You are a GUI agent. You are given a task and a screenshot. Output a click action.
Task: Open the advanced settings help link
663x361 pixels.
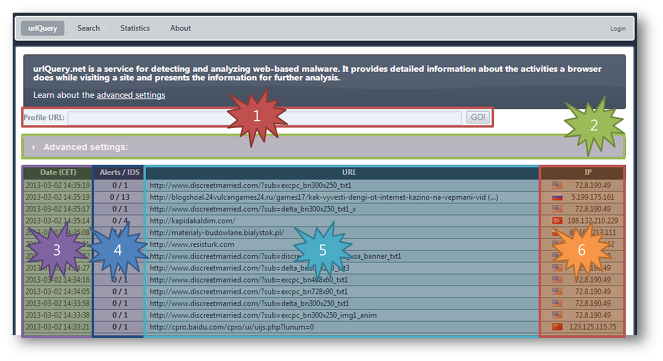(x=131, y=95)
